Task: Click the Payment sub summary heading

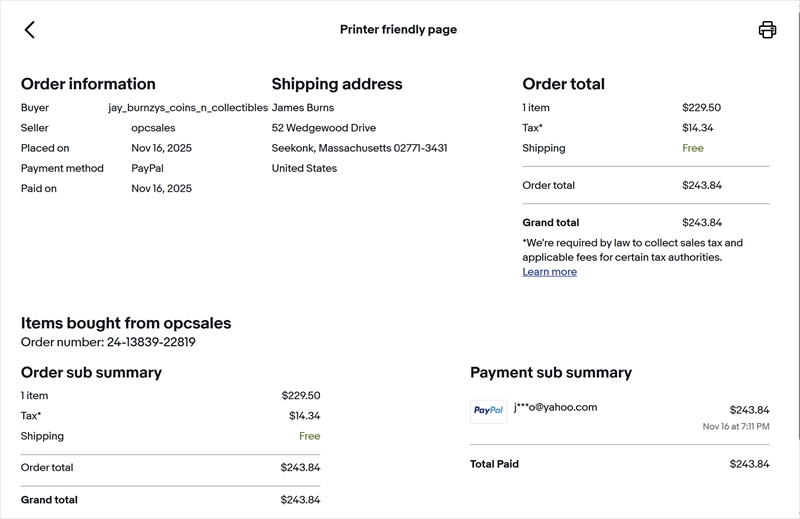Action: [551, 372]
